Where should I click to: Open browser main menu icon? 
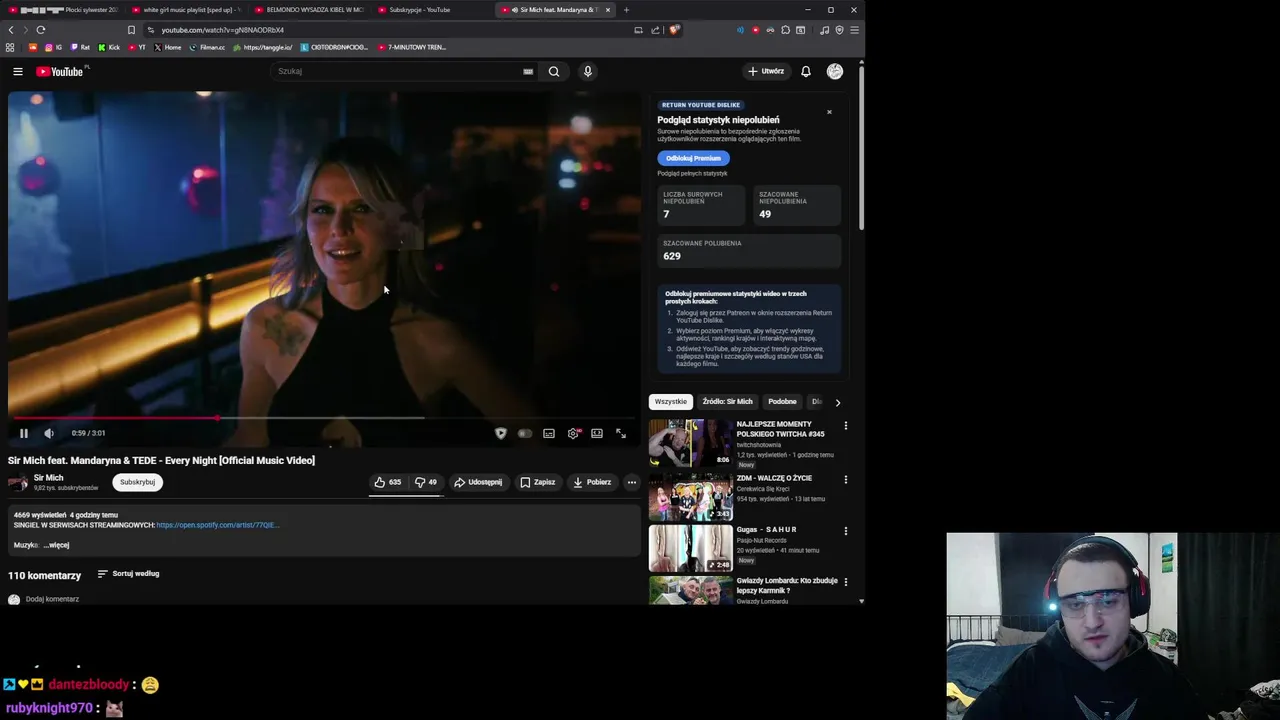(854, 30)
